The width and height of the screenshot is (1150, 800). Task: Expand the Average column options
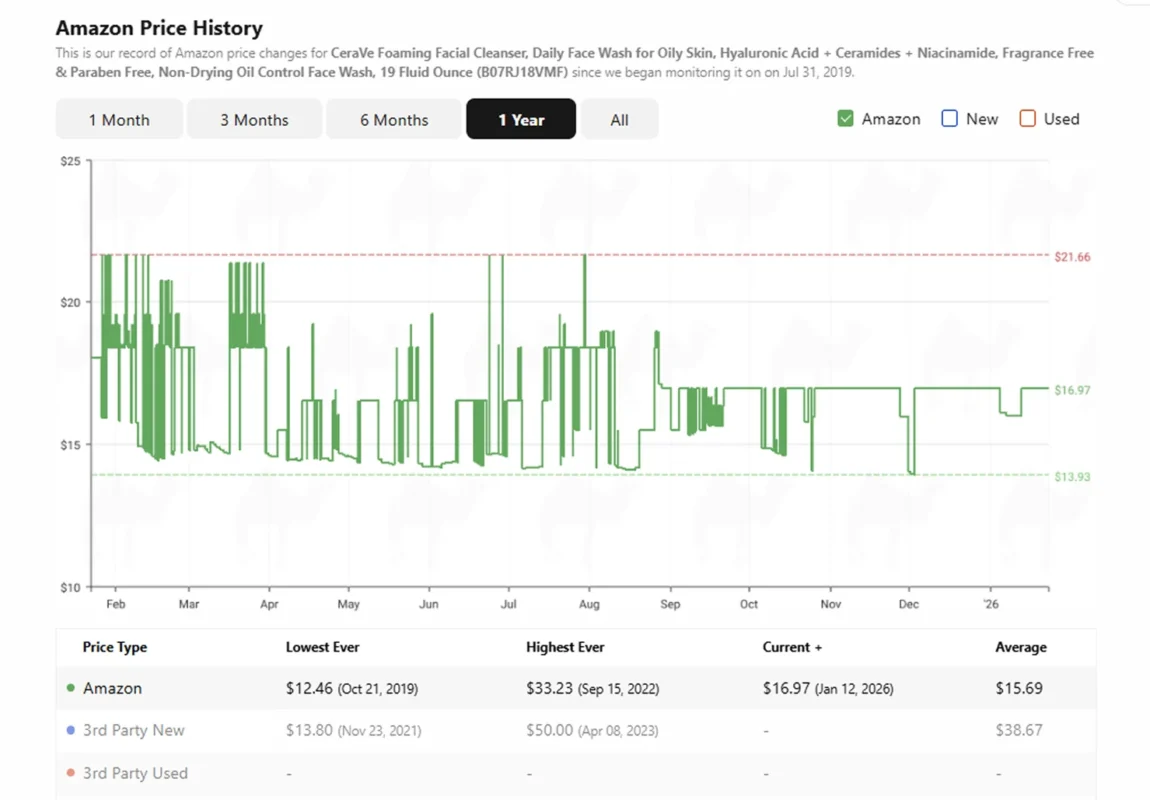coord(1021,647)
